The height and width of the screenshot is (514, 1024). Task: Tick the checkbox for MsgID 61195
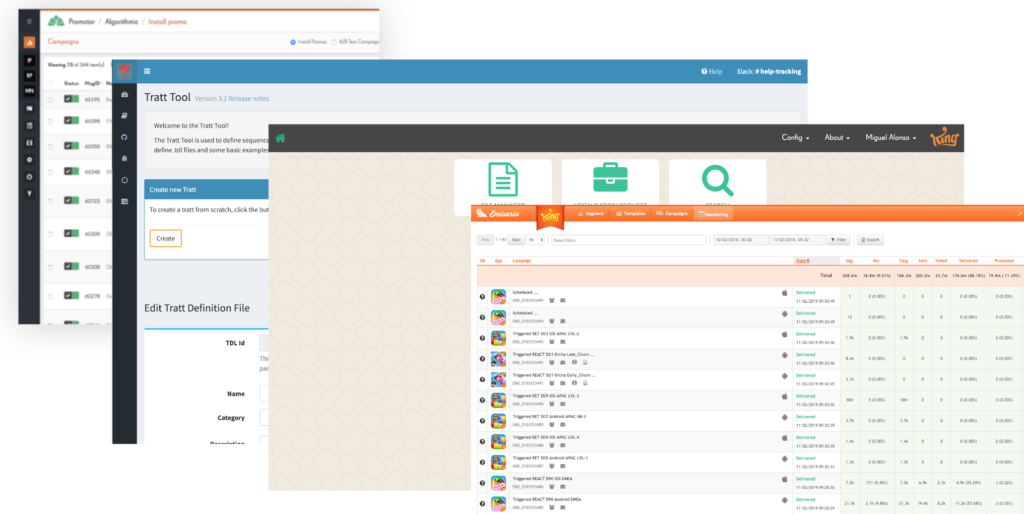point(50,99)
